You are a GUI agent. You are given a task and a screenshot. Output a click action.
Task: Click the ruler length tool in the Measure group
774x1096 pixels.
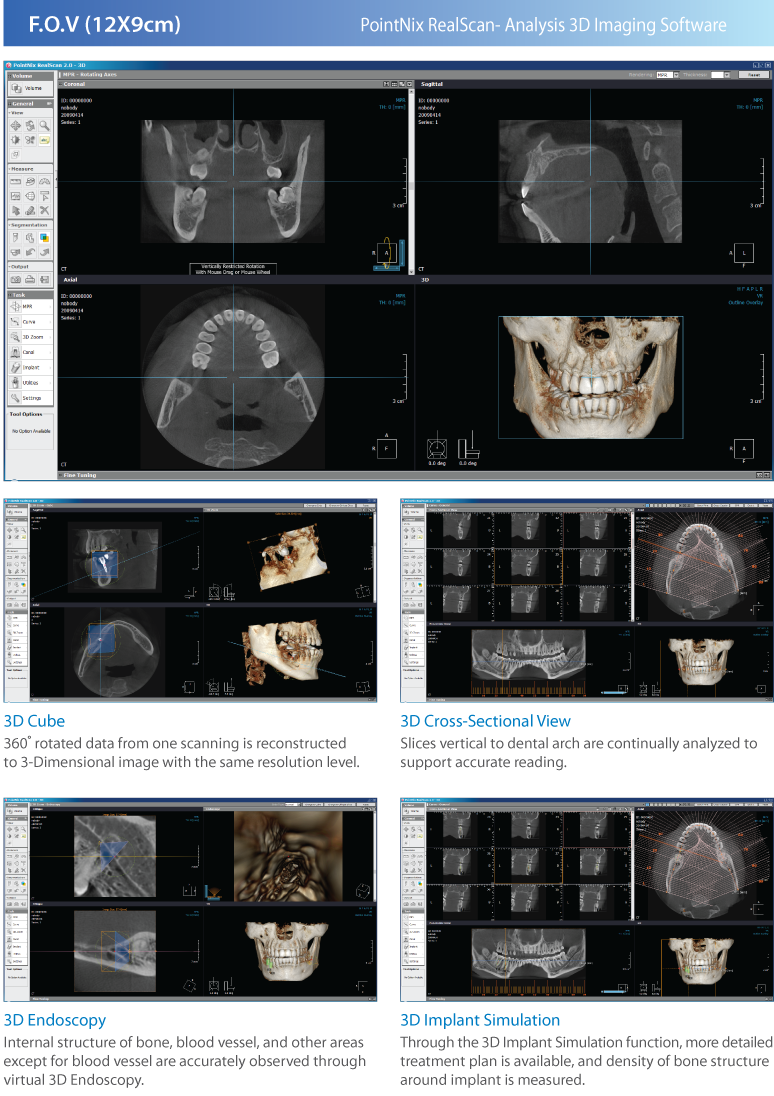[15, 182]
